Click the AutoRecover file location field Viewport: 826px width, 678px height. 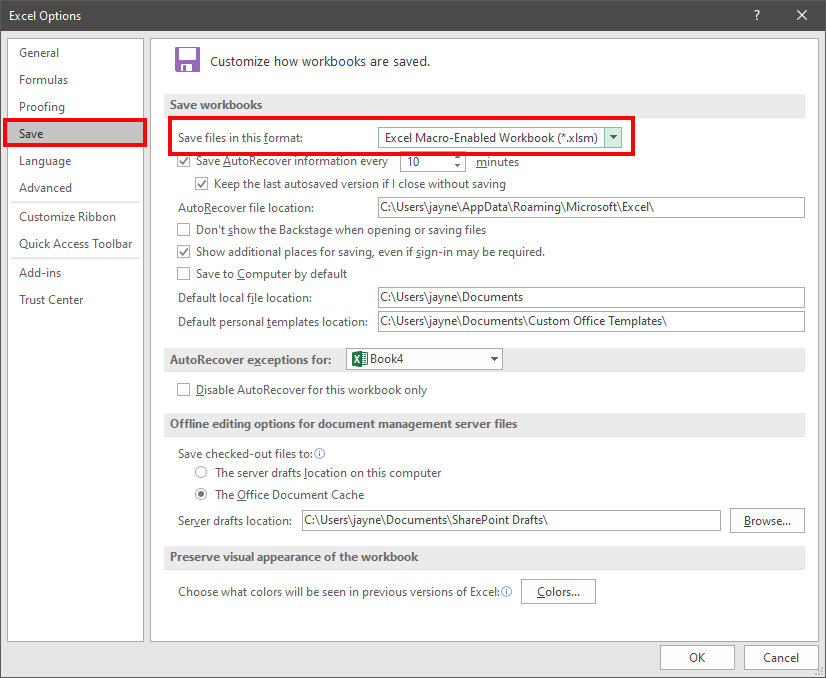pyautogui.click(x=591, y=207)
